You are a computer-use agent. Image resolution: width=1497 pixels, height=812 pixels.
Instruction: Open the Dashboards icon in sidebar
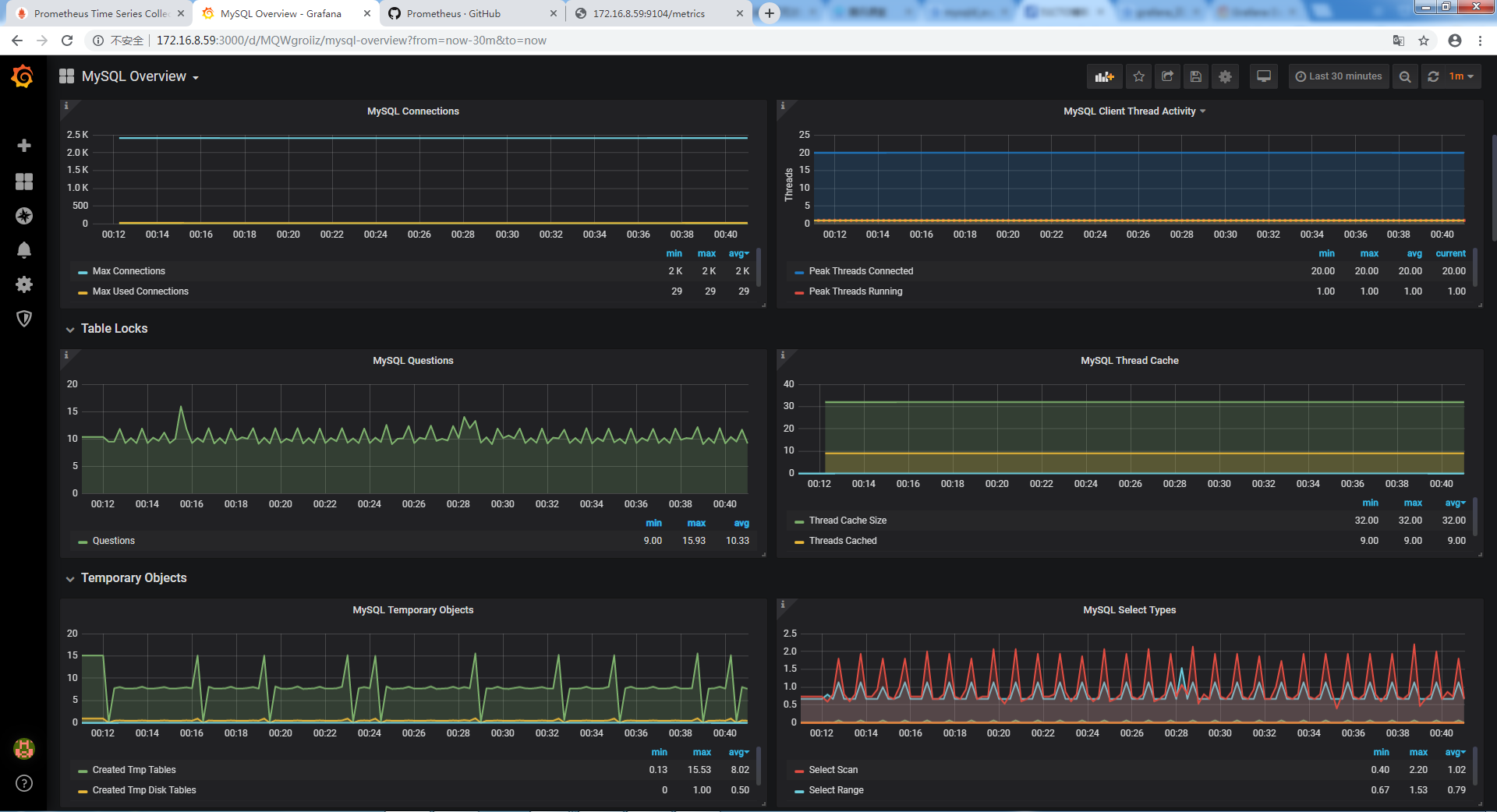click(x=24, y=182)
